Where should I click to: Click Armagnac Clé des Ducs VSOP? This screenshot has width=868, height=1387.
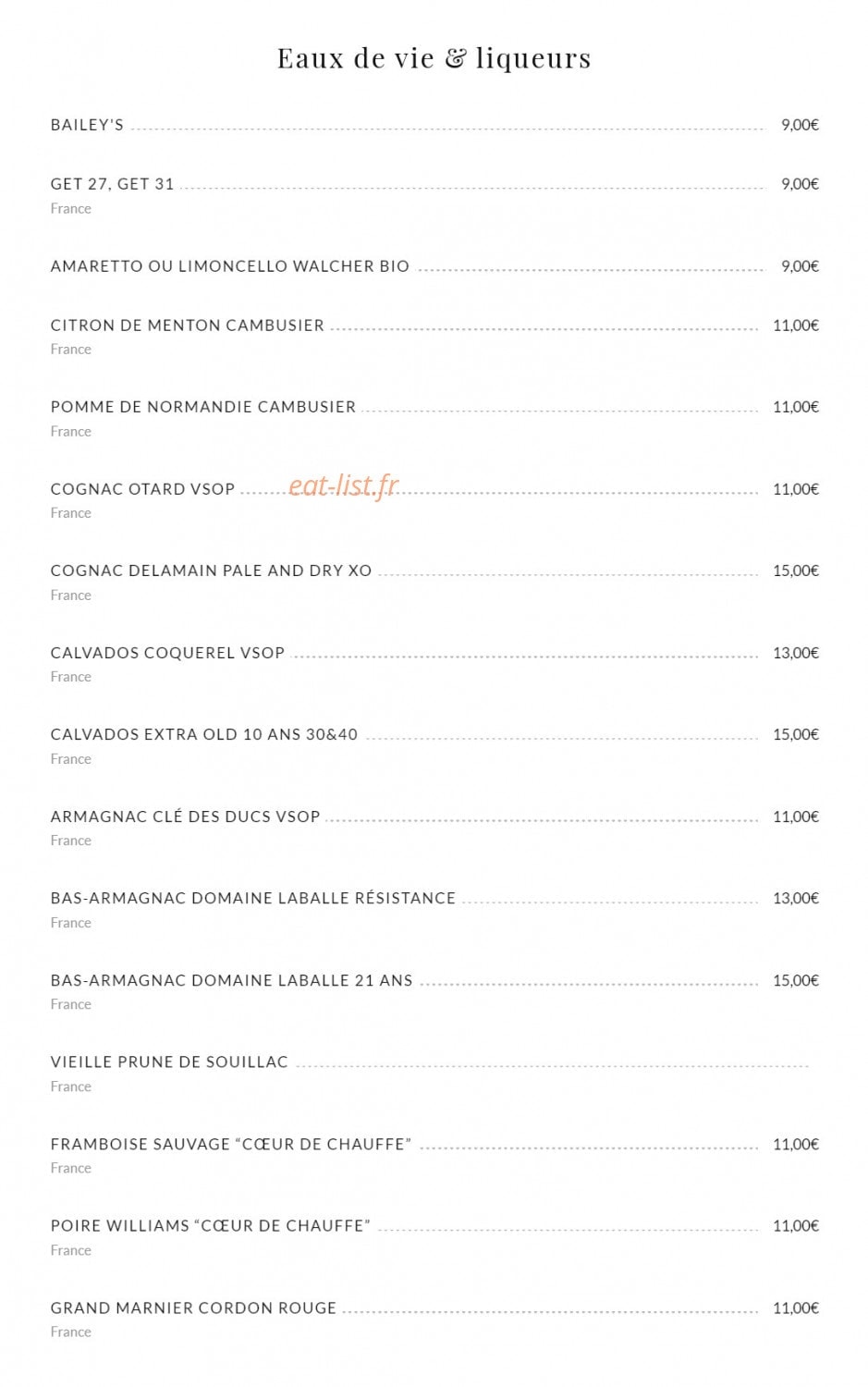(186, 816)
